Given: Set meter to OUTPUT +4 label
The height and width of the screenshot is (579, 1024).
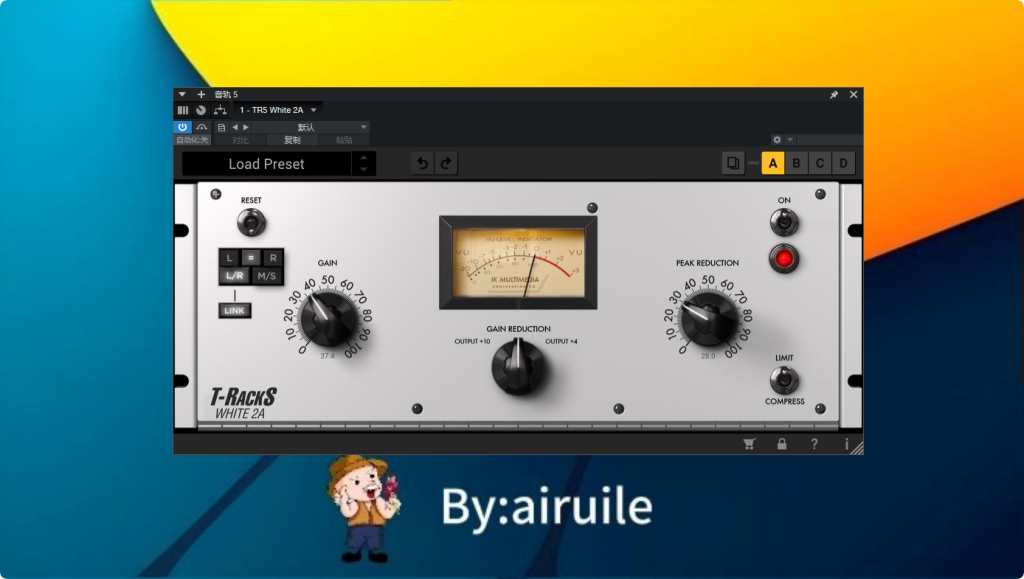Looking at the screenshot, I should pos(562,341).
